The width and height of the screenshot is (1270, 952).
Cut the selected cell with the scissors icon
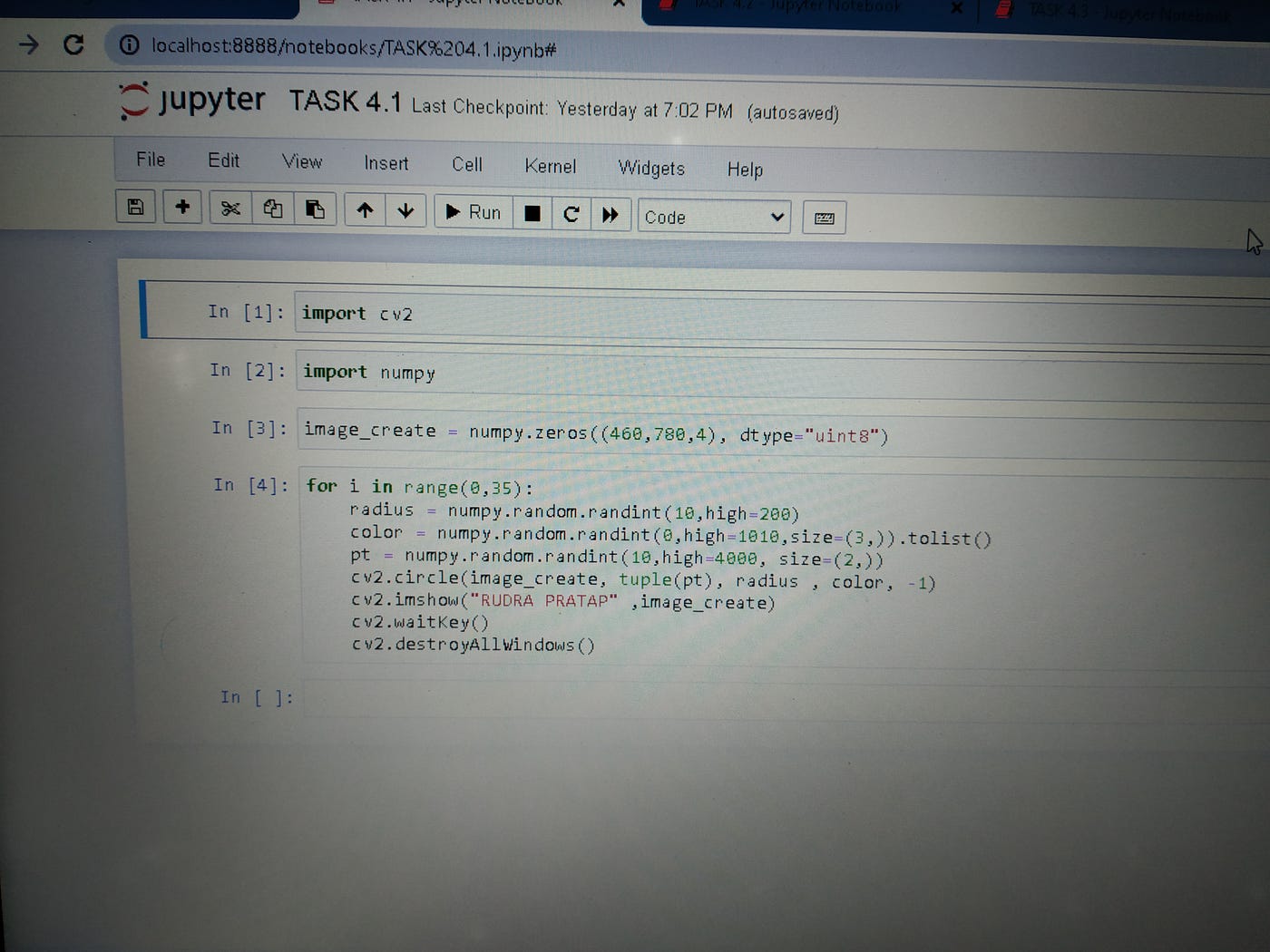coord(230,209)
